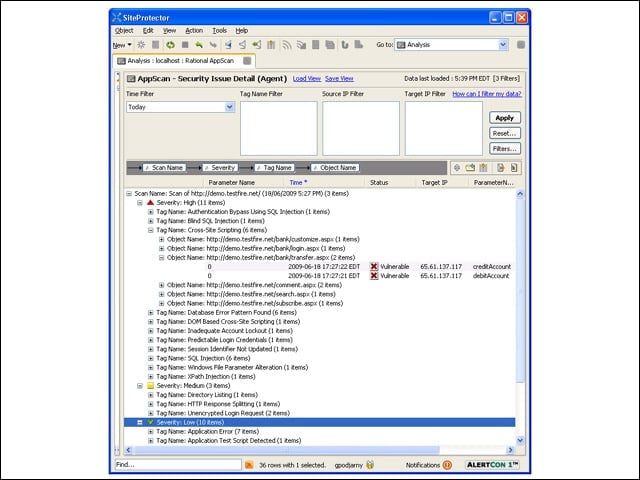This screenshot has height=480, width=640.
Task: Click the green back arrow toolbar icon
Action: point(199,45)
